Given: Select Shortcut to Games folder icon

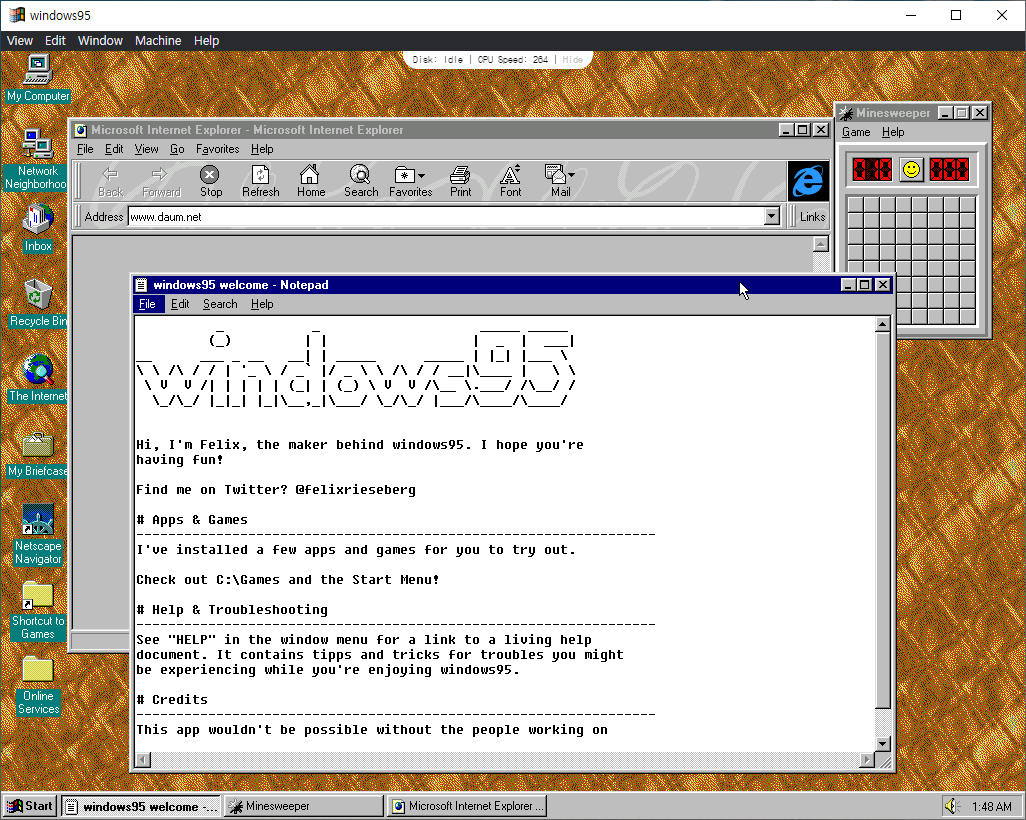Looking at the screenshot, I should click(38, 610).
